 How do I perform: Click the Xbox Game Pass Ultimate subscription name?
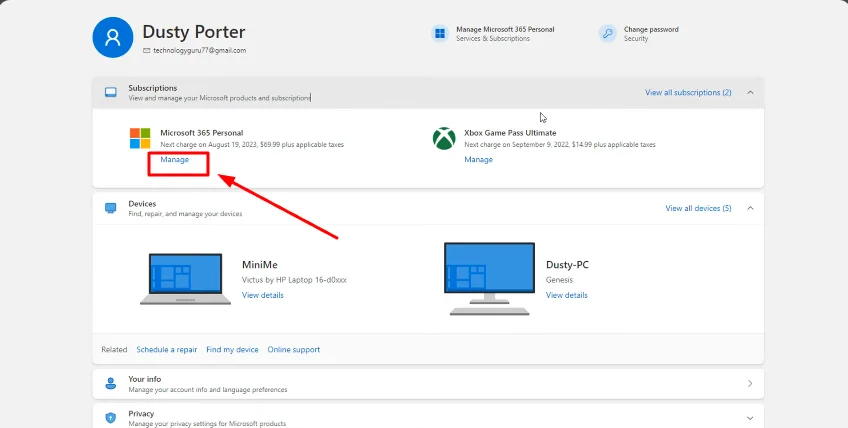(511, 133)
